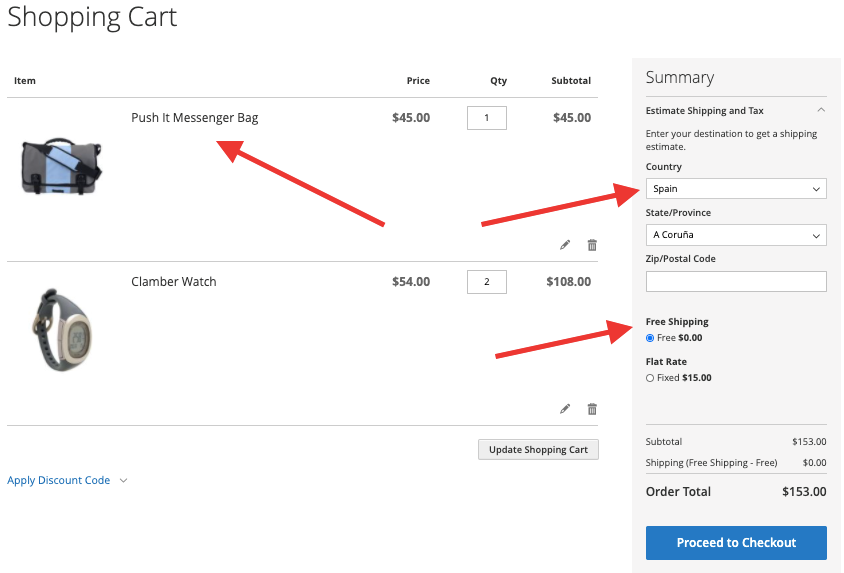Viewport: 844px width, 573px height.
Task: Click the Apply Discount Code link text
Action: tap(59, 480)
